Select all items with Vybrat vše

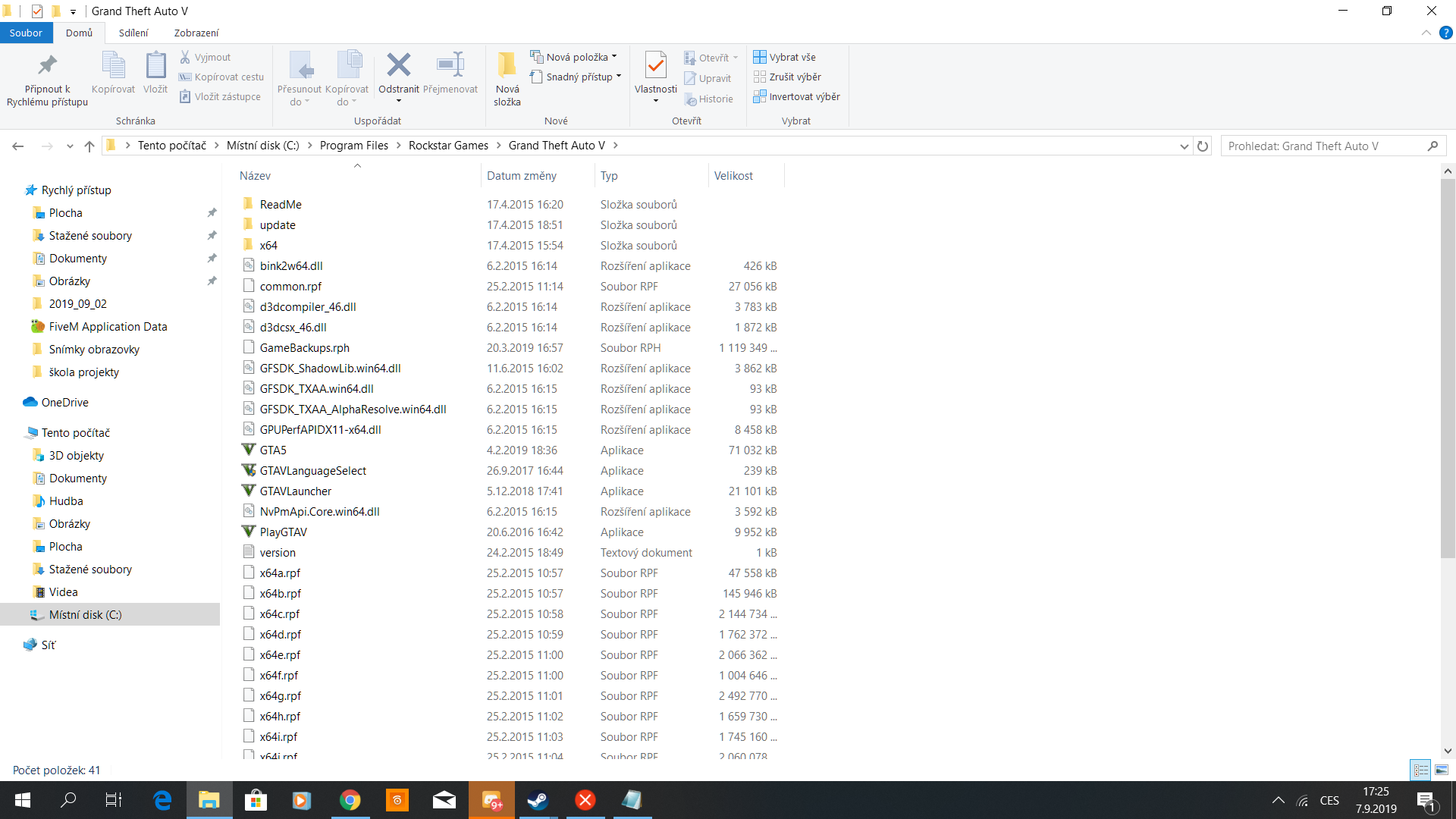pos(785,57)
